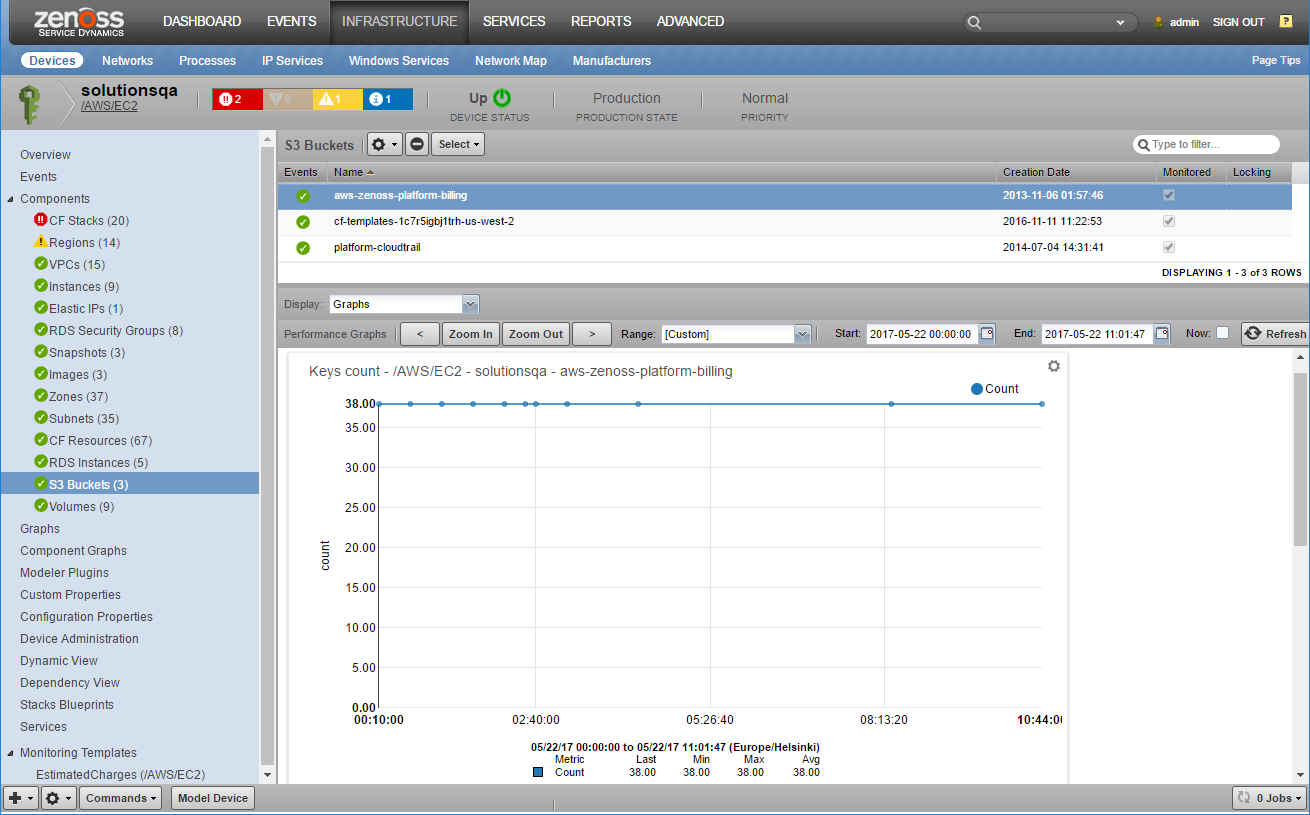Open the S3 Buckets gear action dropdown

coord(385,144)
